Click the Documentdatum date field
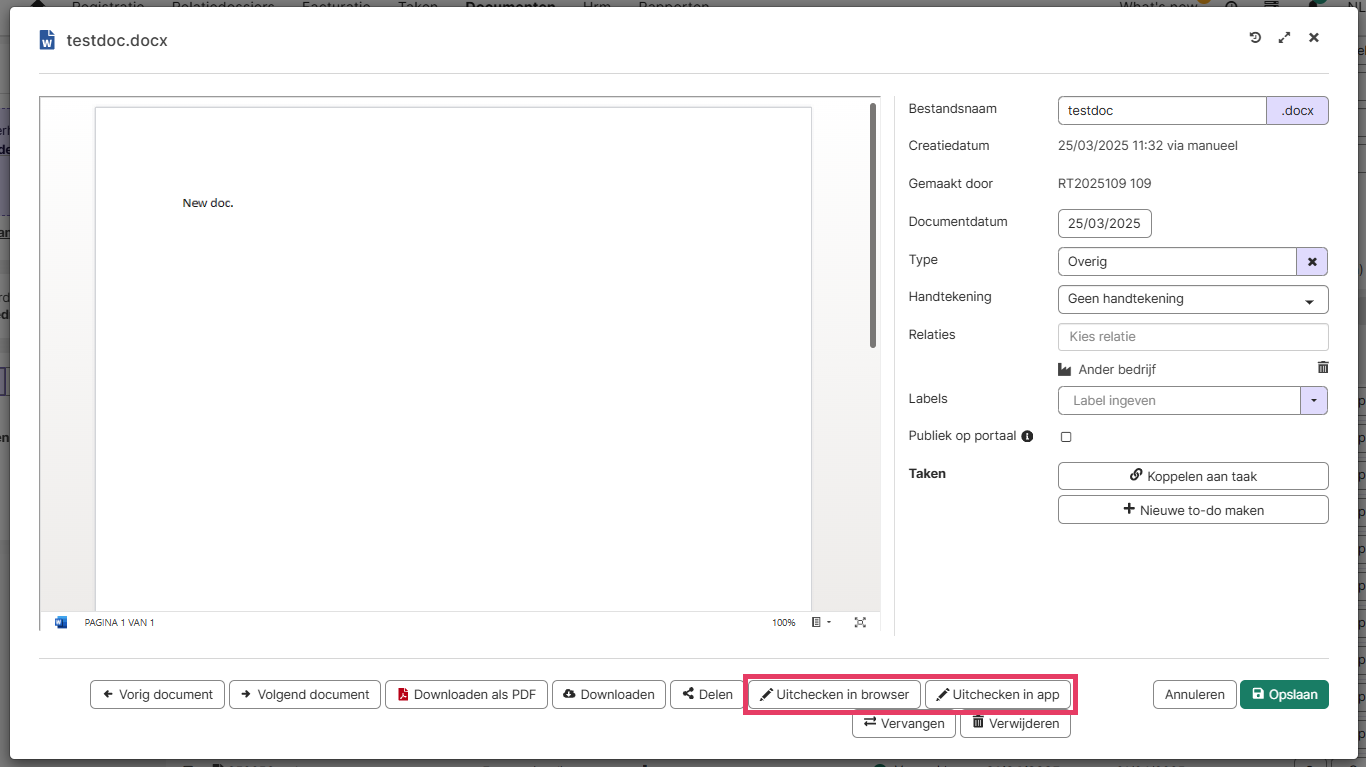The width and height of the screenshot is (1366, 767). tap(1104, 223)
